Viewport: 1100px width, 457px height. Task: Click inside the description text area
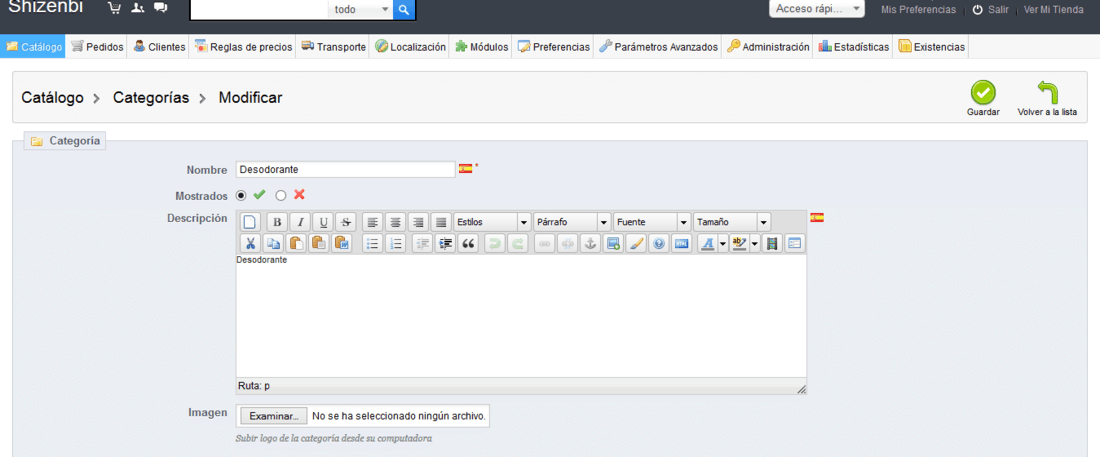tap(521, 317)
